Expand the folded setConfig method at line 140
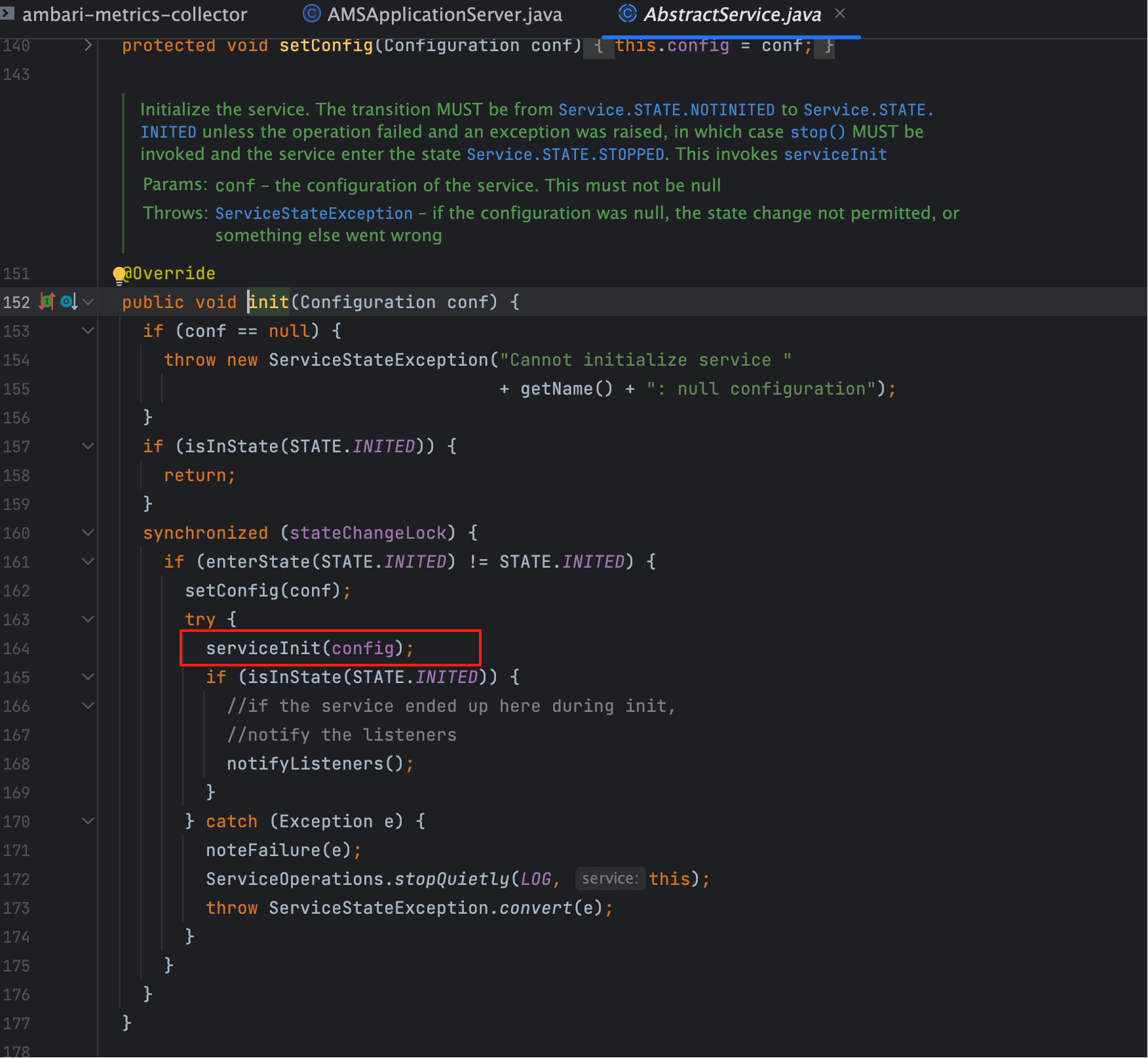Screen dimensions: 1148x1058 88,45
